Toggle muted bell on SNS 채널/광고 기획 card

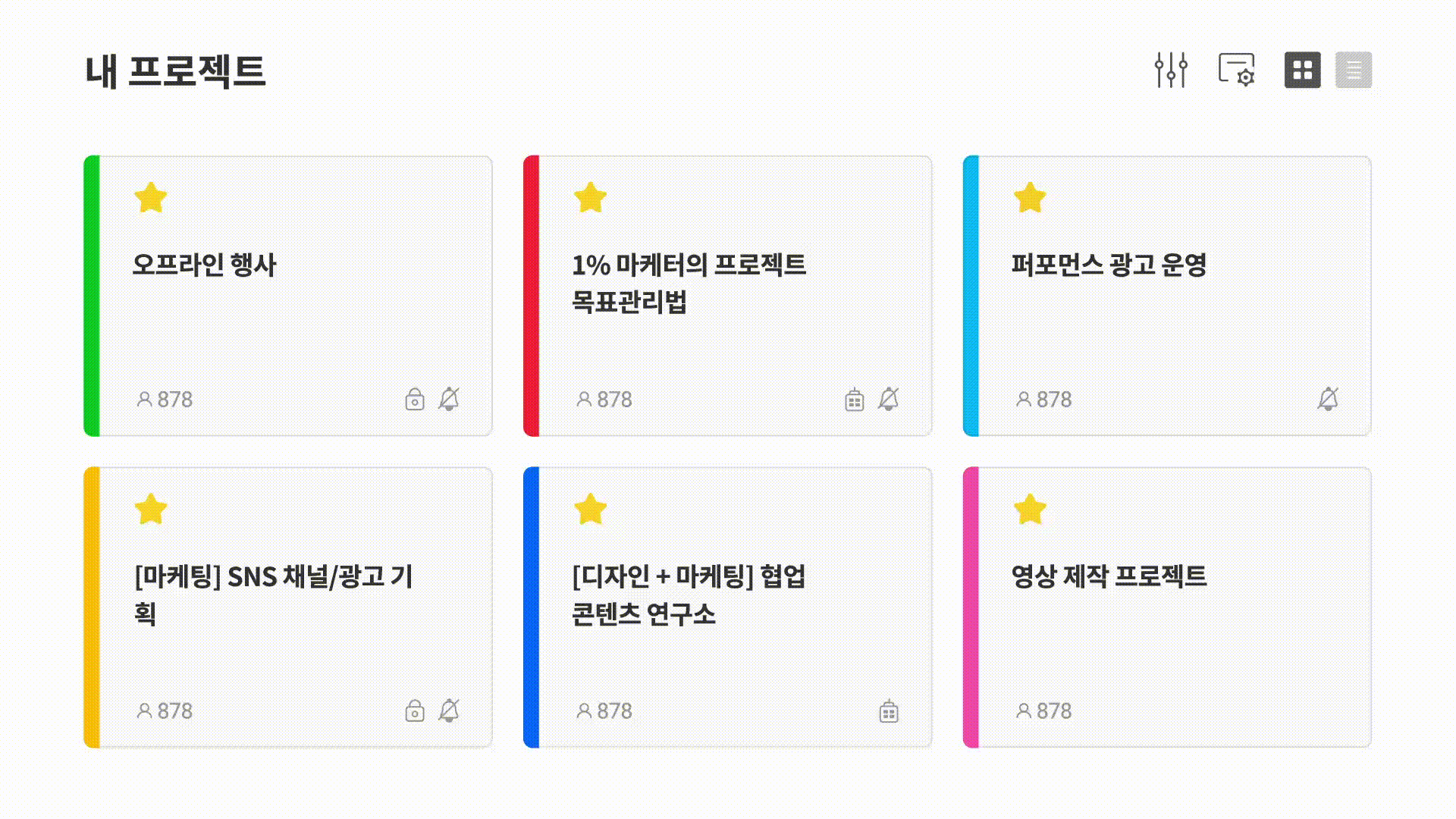449,711
